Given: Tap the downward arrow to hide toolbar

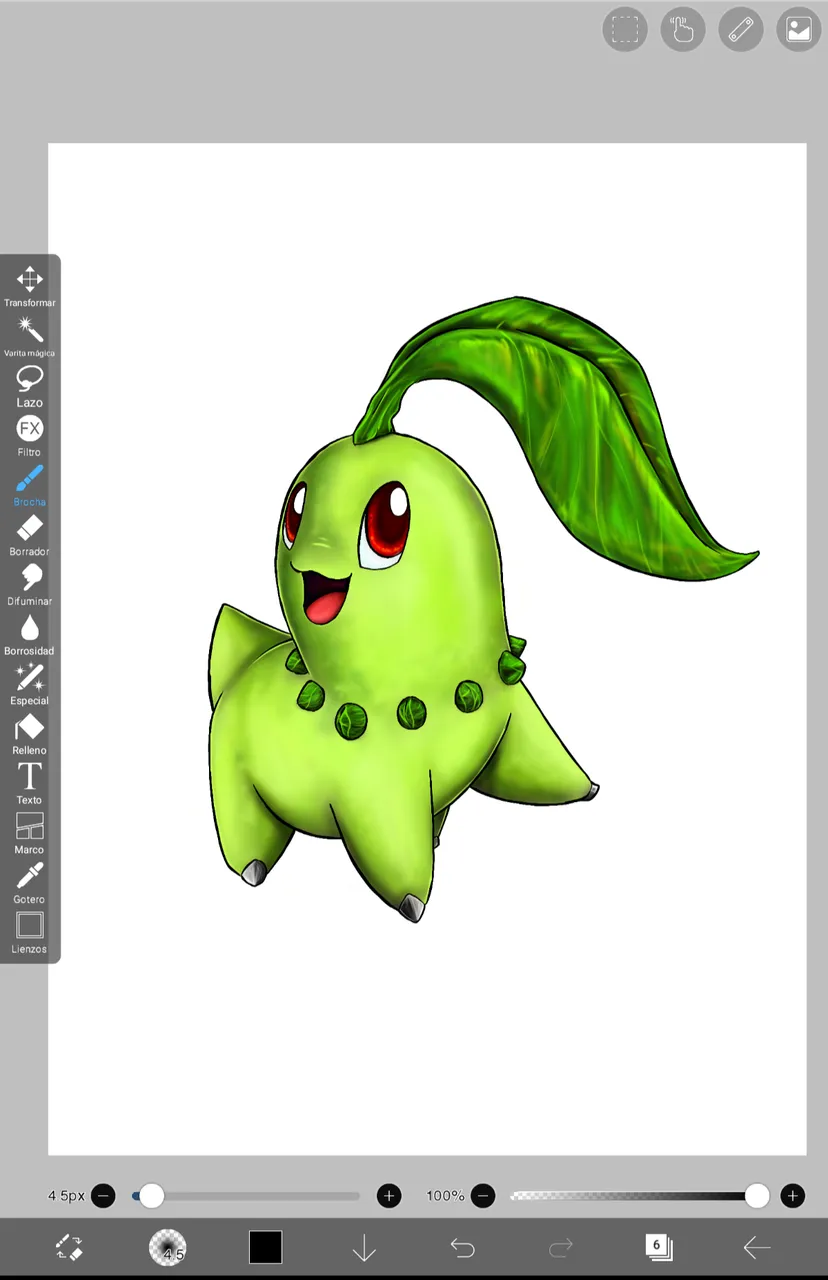Looking at the screenshot, I should click(x=364, y=1247).
